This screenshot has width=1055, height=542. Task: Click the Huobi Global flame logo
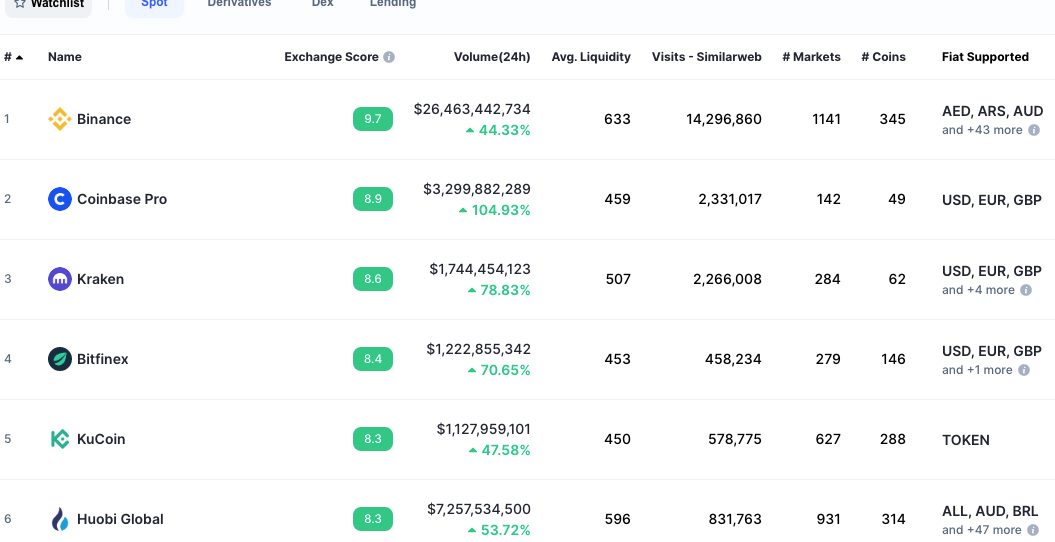pyautogui.click(x=60, y=519)
